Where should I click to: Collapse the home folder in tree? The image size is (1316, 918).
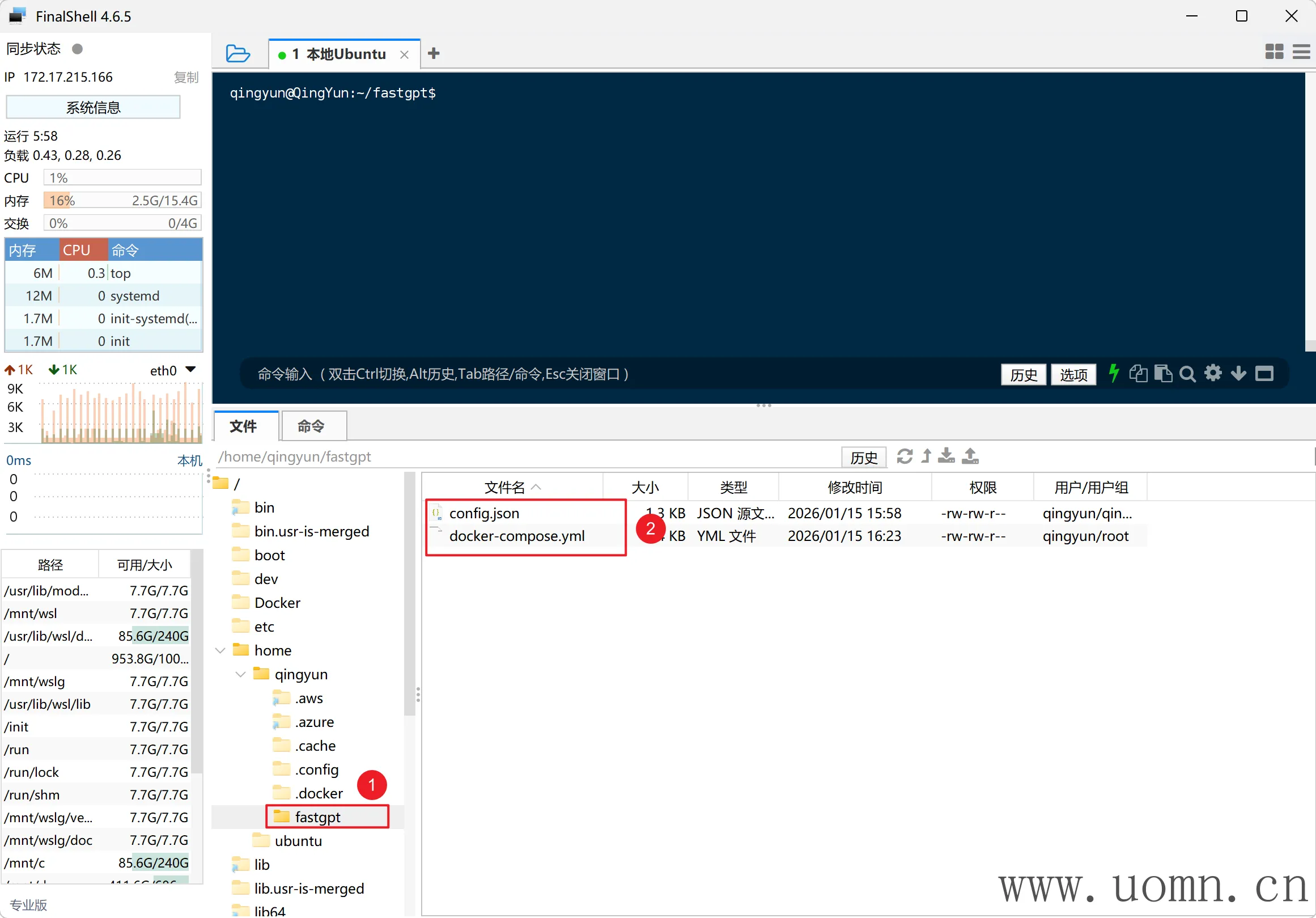pos(220,650)
